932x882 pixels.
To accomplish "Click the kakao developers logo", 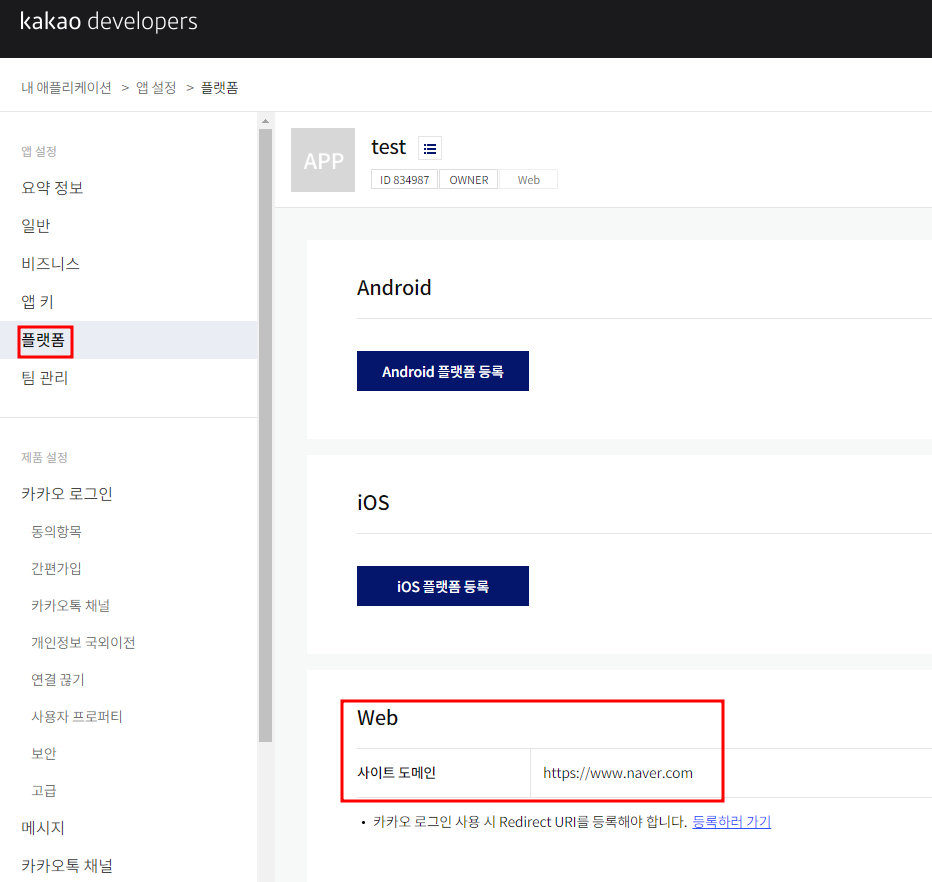I will (x=109, y=21).
